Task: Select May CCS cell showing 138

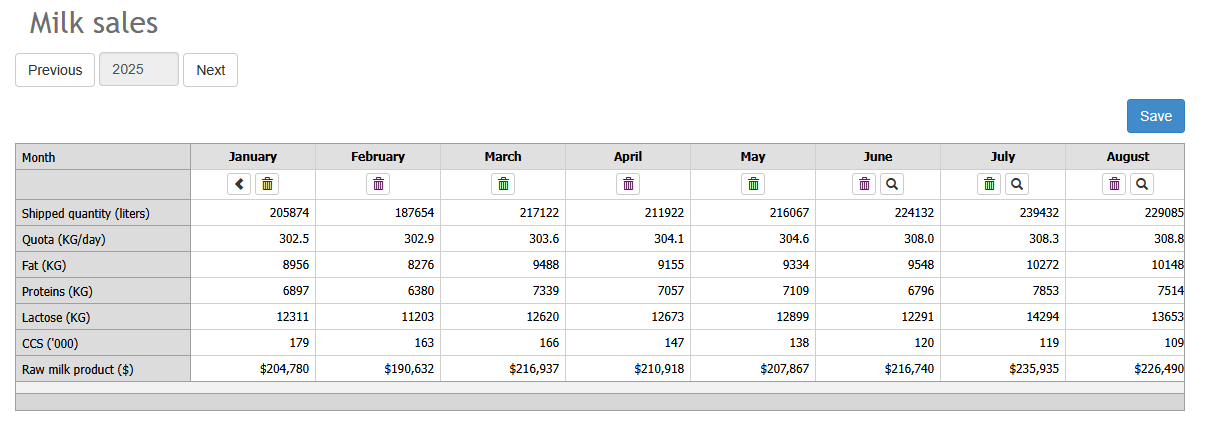Action: coord(753,343)
